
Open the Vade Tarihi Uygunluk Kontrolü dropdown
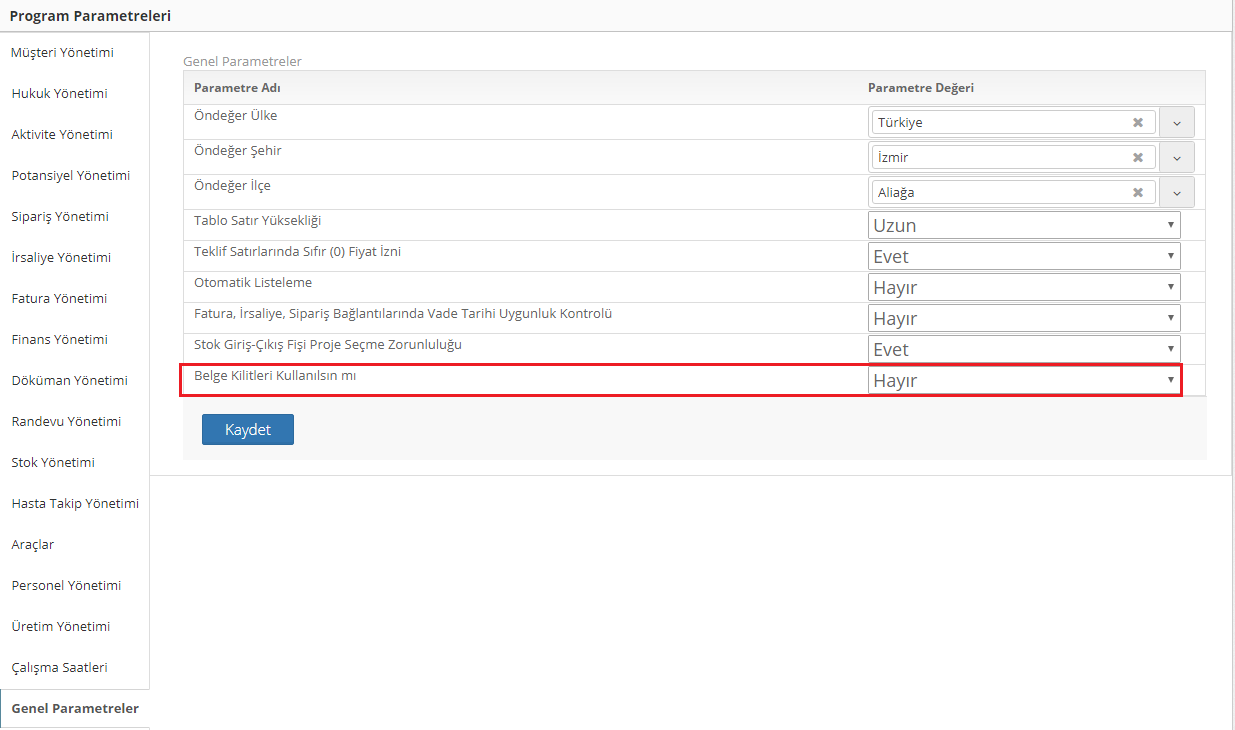coord(1023,318)
